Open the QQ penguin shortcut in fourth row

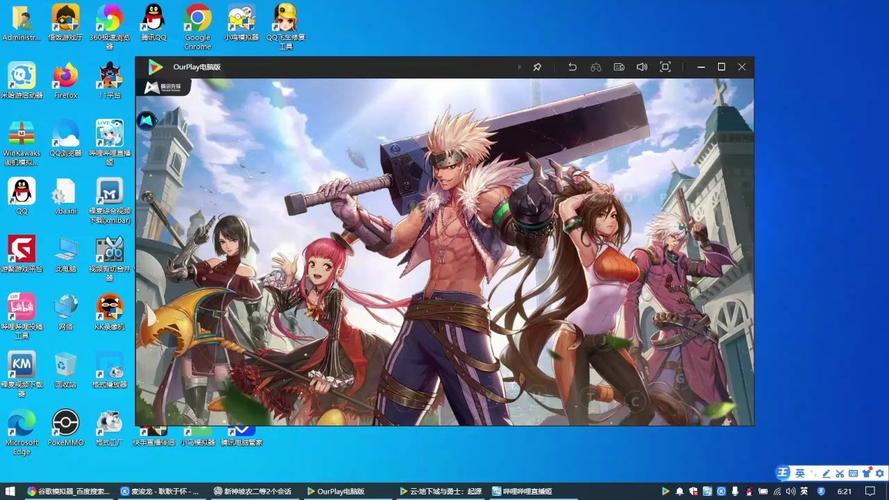pos(22,196)
